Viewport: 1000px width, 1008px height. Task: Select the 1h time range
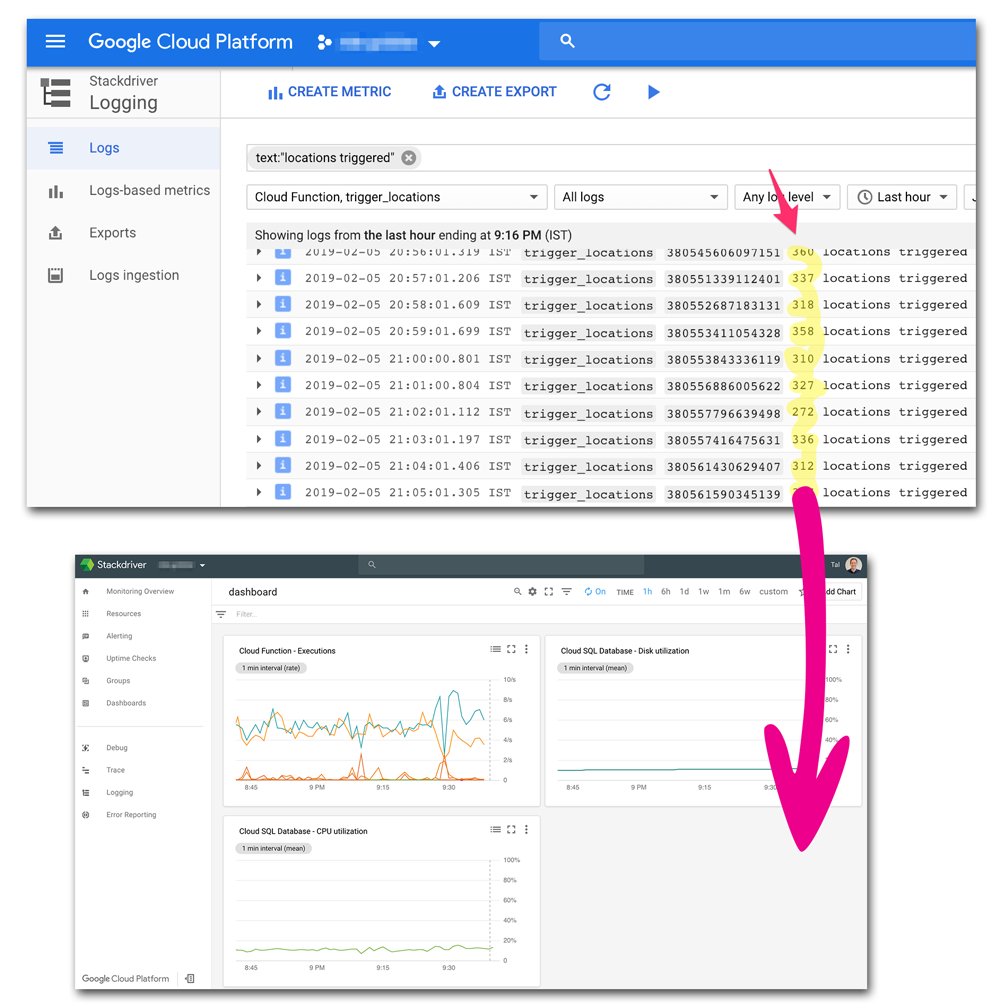[x=647, y=591]
